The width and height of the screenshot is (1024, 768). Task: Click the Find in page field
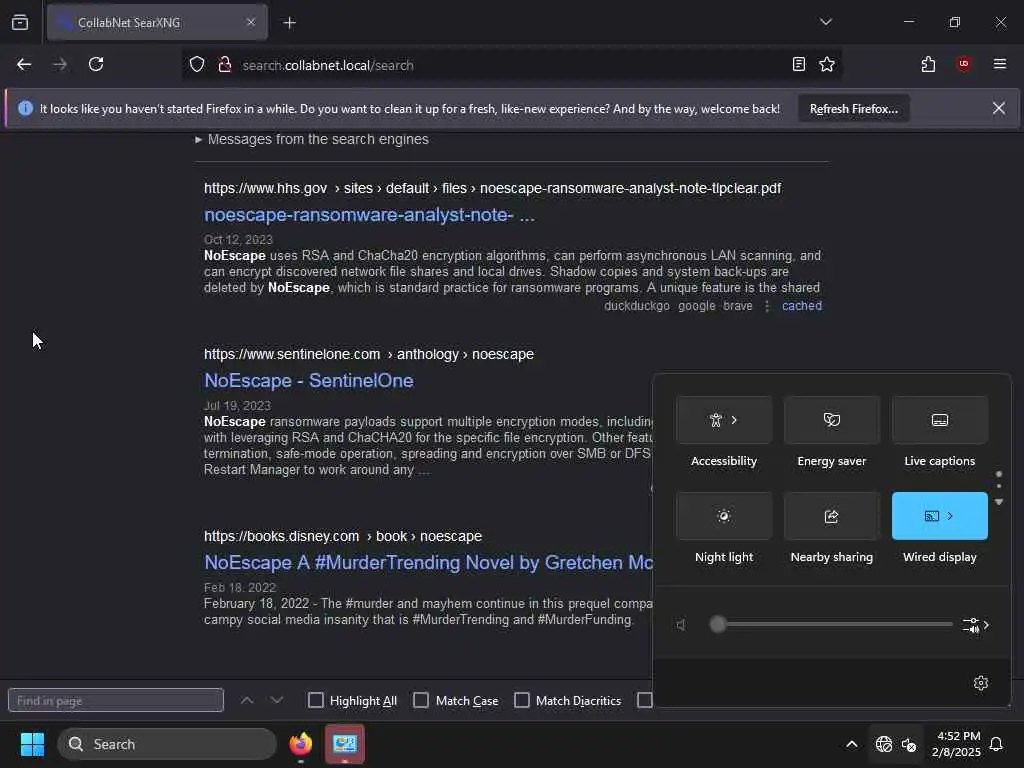(x=116, y=700)
